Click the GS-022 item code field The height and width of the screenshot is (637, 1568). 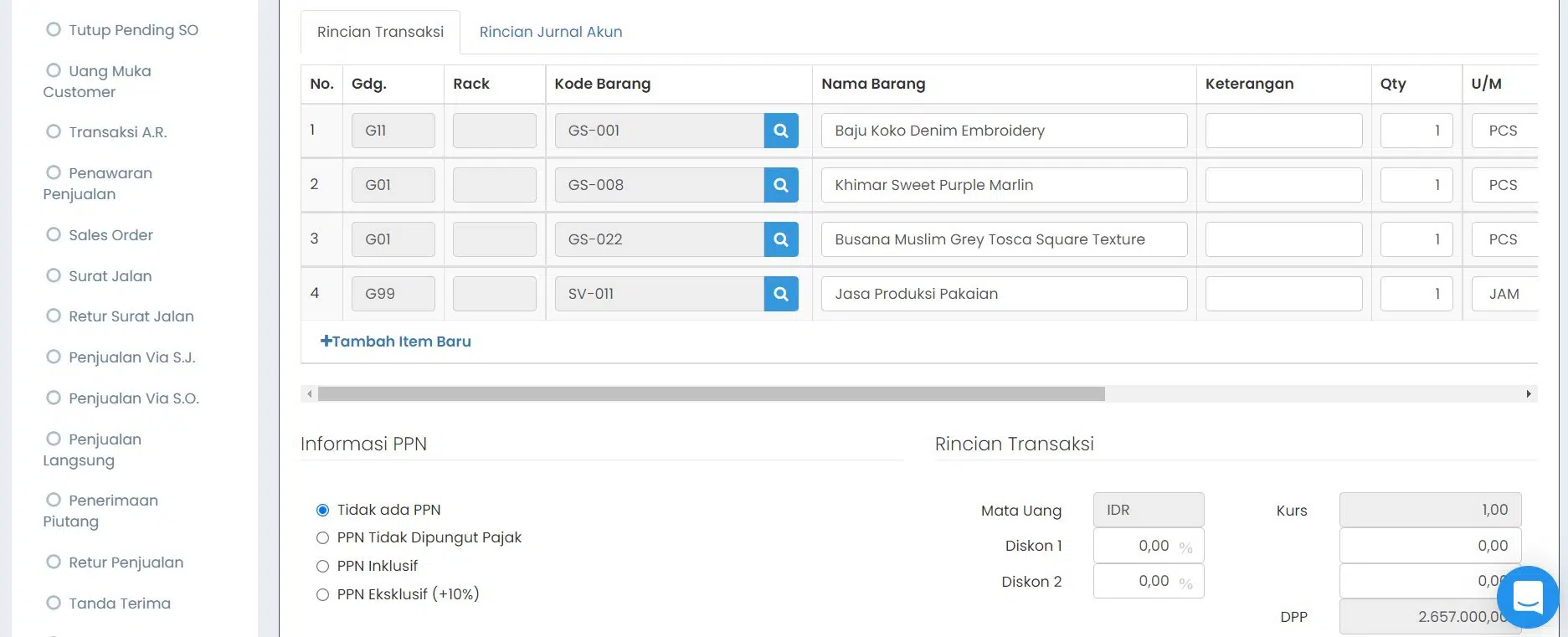coord(659,239)
